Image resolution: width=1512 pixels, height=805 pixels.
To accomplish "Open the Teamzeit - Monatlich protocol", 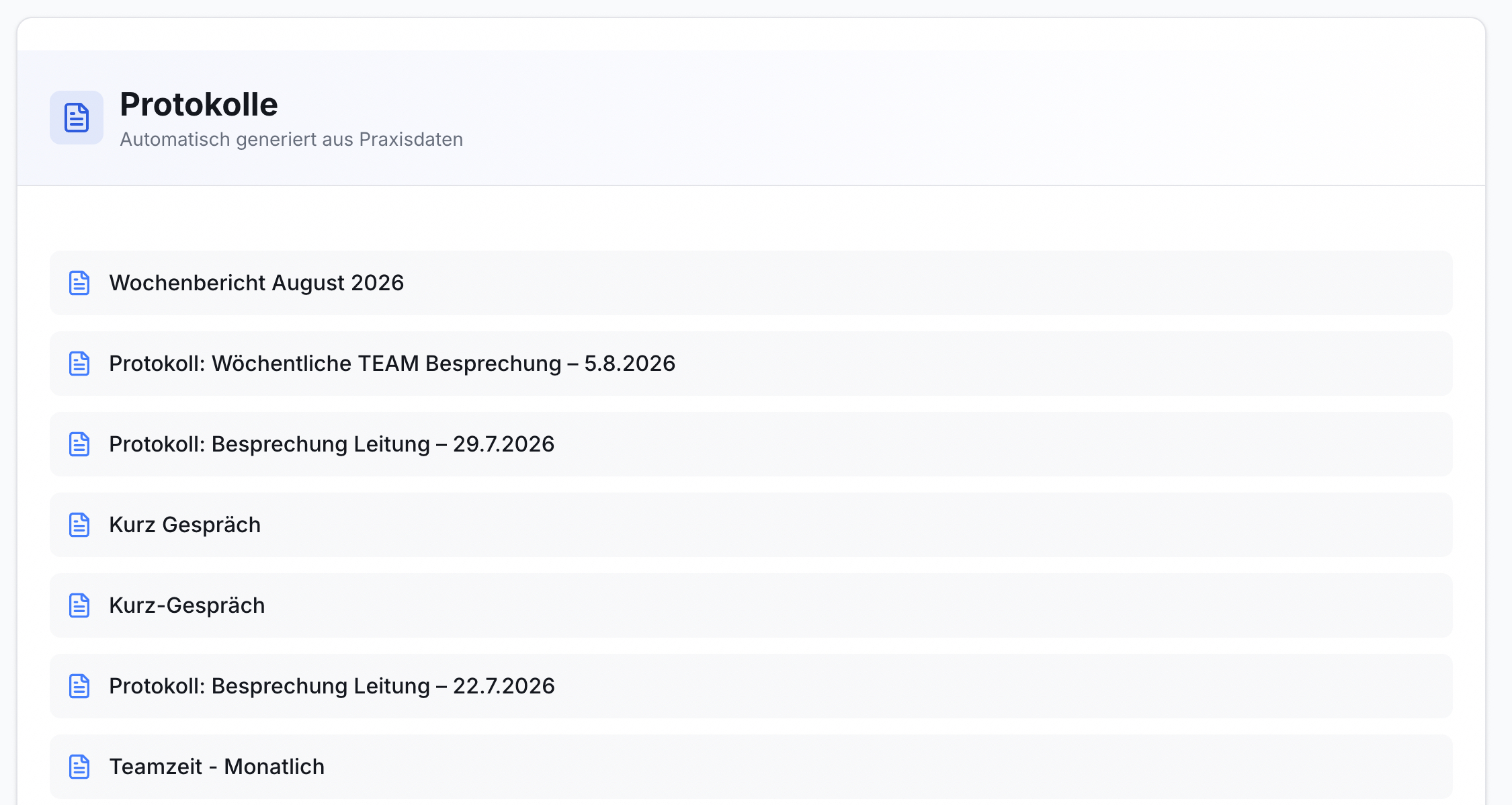I will coord(751,767).
